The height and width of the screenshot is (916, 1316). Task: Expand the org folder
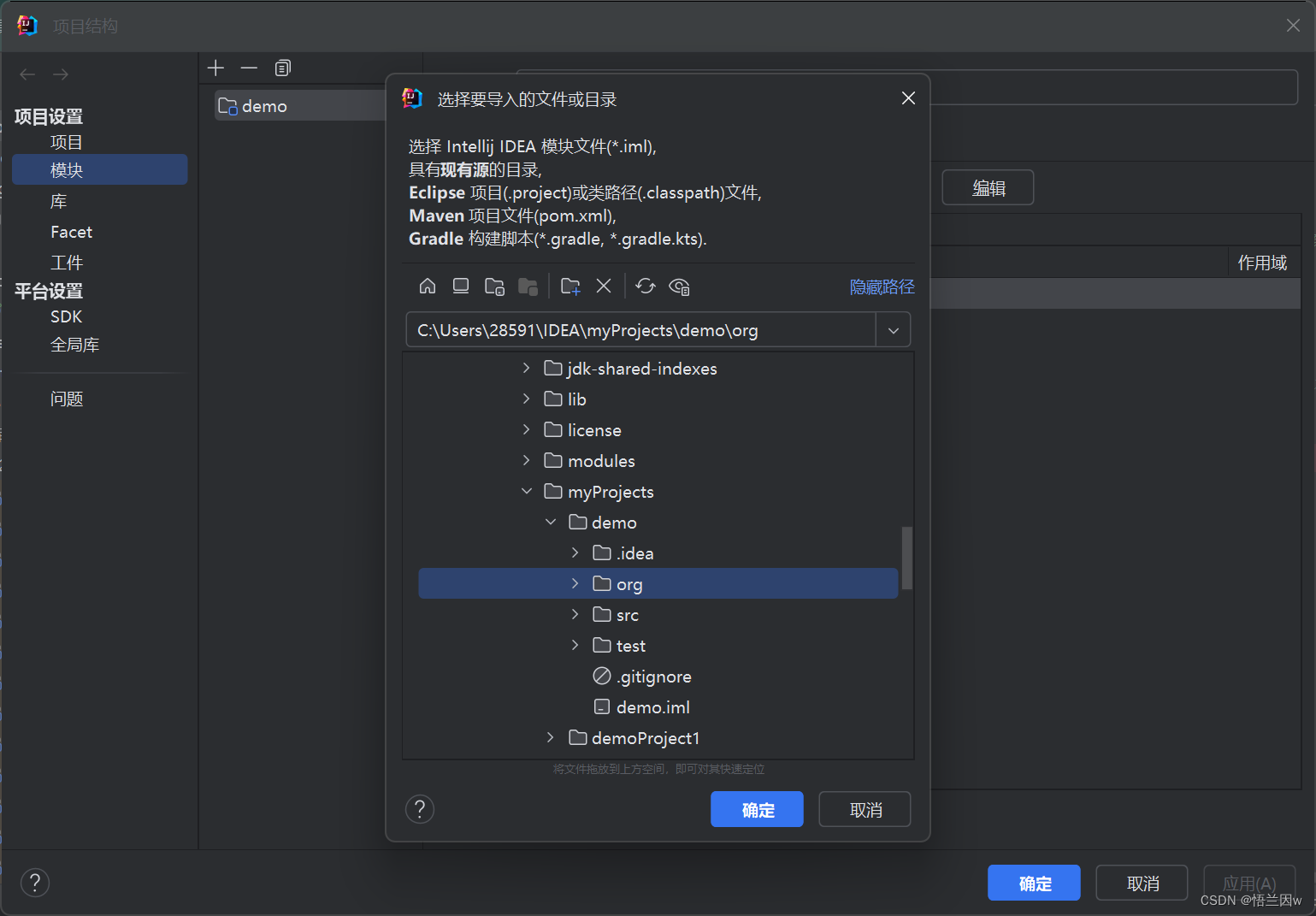coord(575,583)
